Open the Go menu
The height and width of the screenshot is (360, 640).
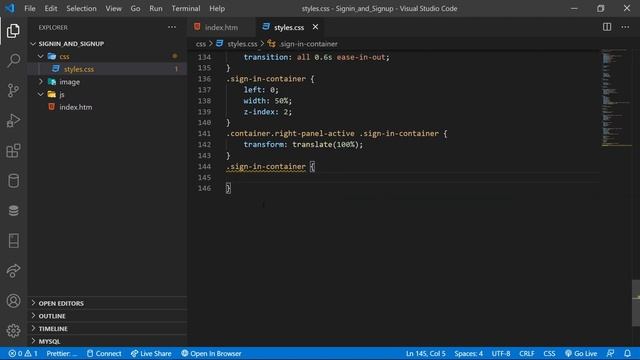[x=135, y=8]
